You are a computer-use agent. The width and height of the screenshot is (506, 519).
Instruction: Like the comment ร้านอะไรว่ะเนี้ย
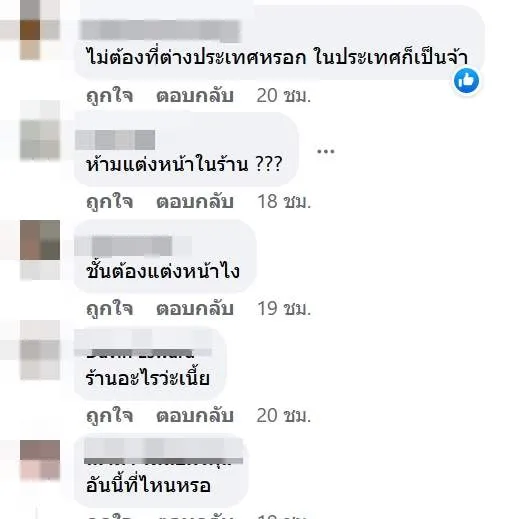point(110,416)
